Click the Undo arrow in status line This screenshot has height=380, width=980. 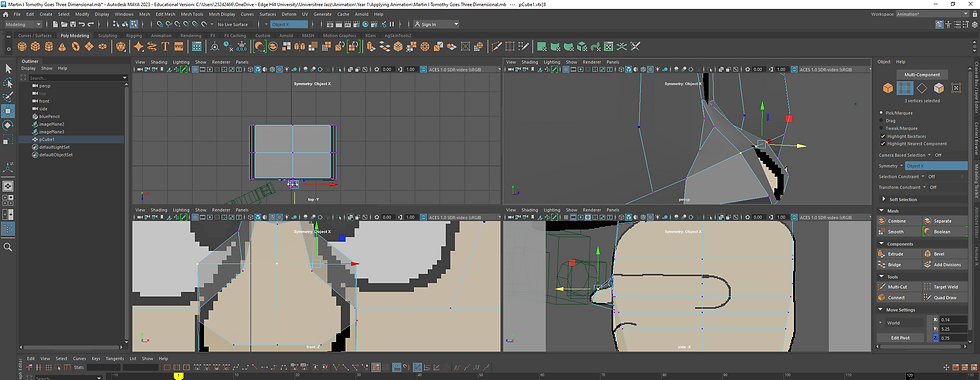[x=82, y=24]
